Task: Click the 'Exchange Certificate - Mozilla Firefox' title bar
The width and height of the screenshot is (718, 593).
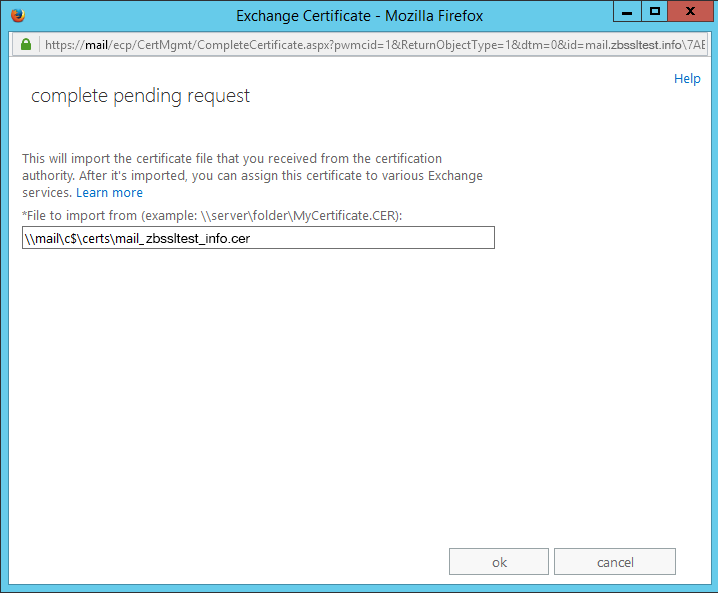Action: pos(359,15)
